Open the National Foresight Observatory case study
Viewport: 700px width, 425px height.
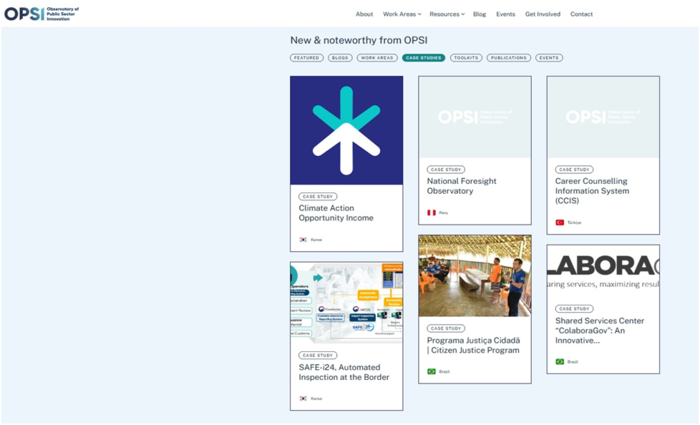point(461,186)
